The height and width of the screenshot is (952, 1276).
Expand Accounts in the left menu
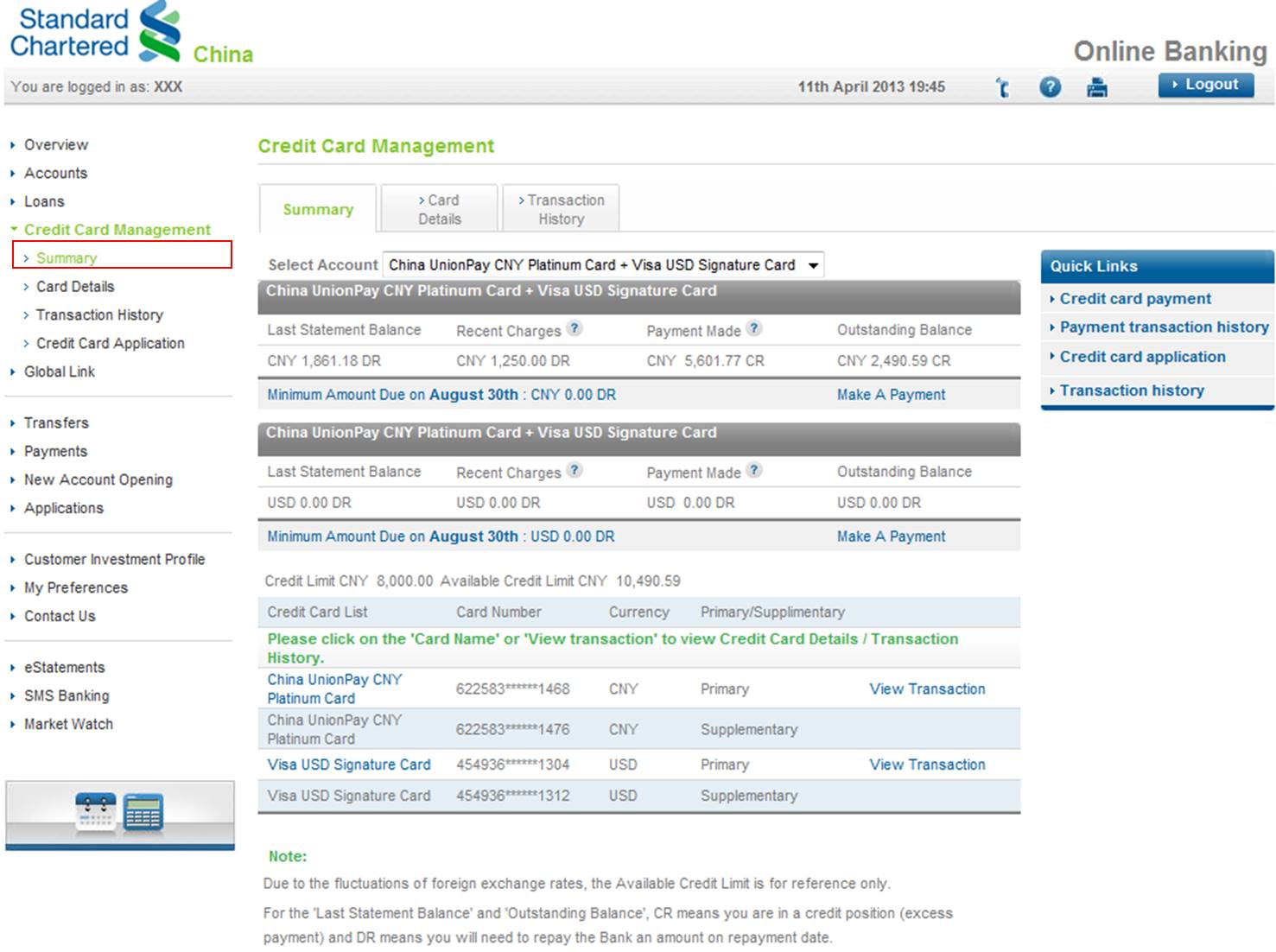click(x=55, y=173)
